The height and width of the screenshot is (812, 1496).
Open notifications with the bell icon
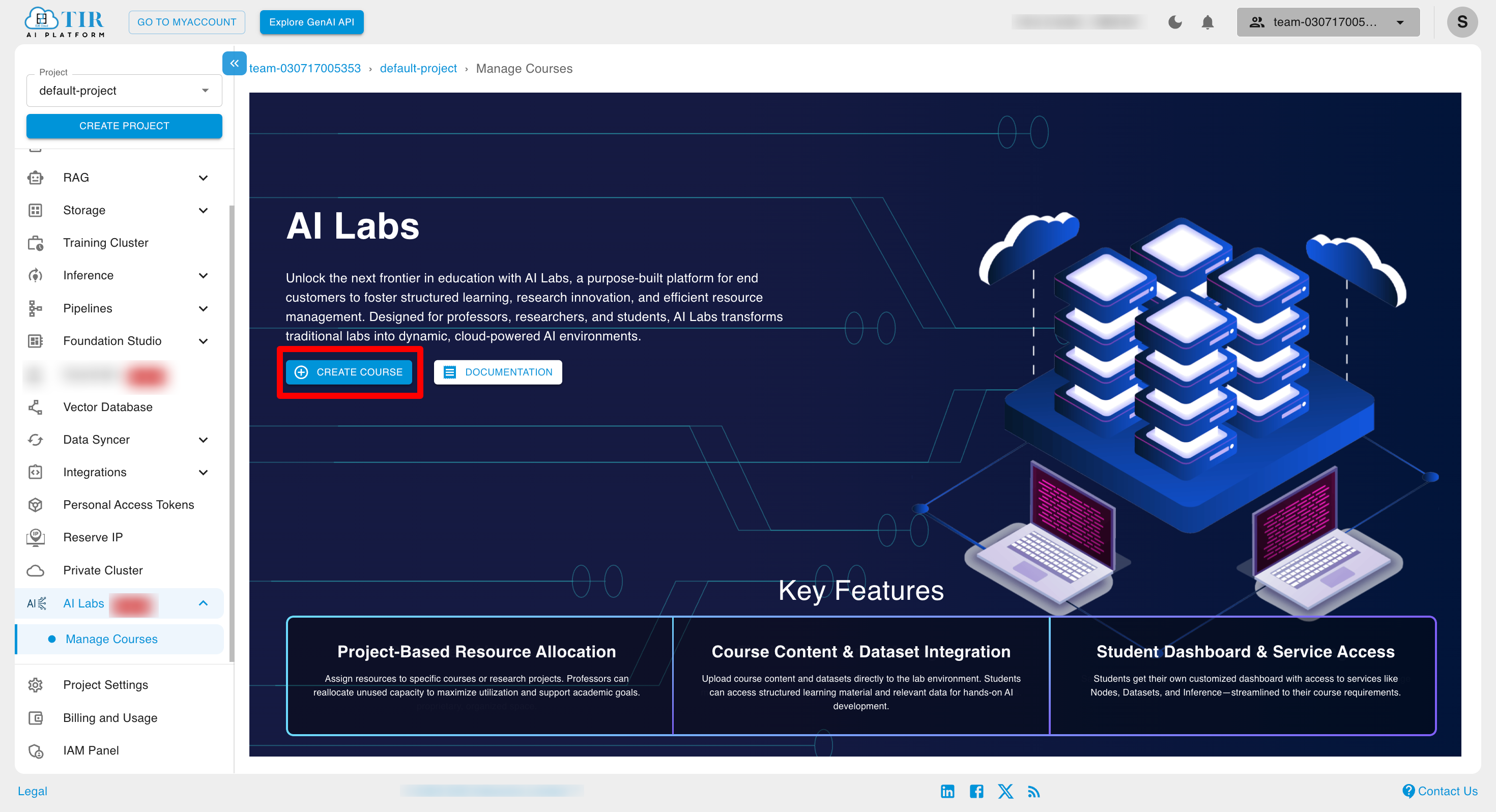coord(1207,22)
